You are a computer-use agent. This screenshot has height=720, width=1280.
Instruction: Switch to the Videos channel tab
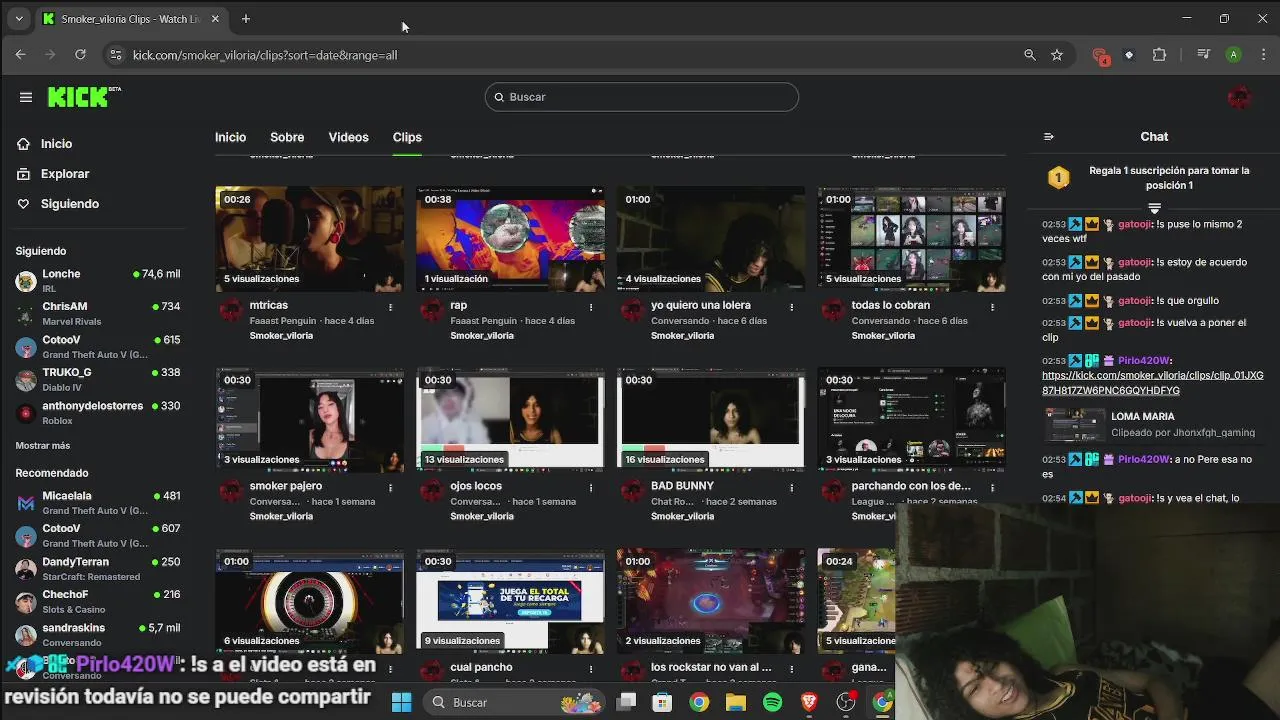click(348, 137)
